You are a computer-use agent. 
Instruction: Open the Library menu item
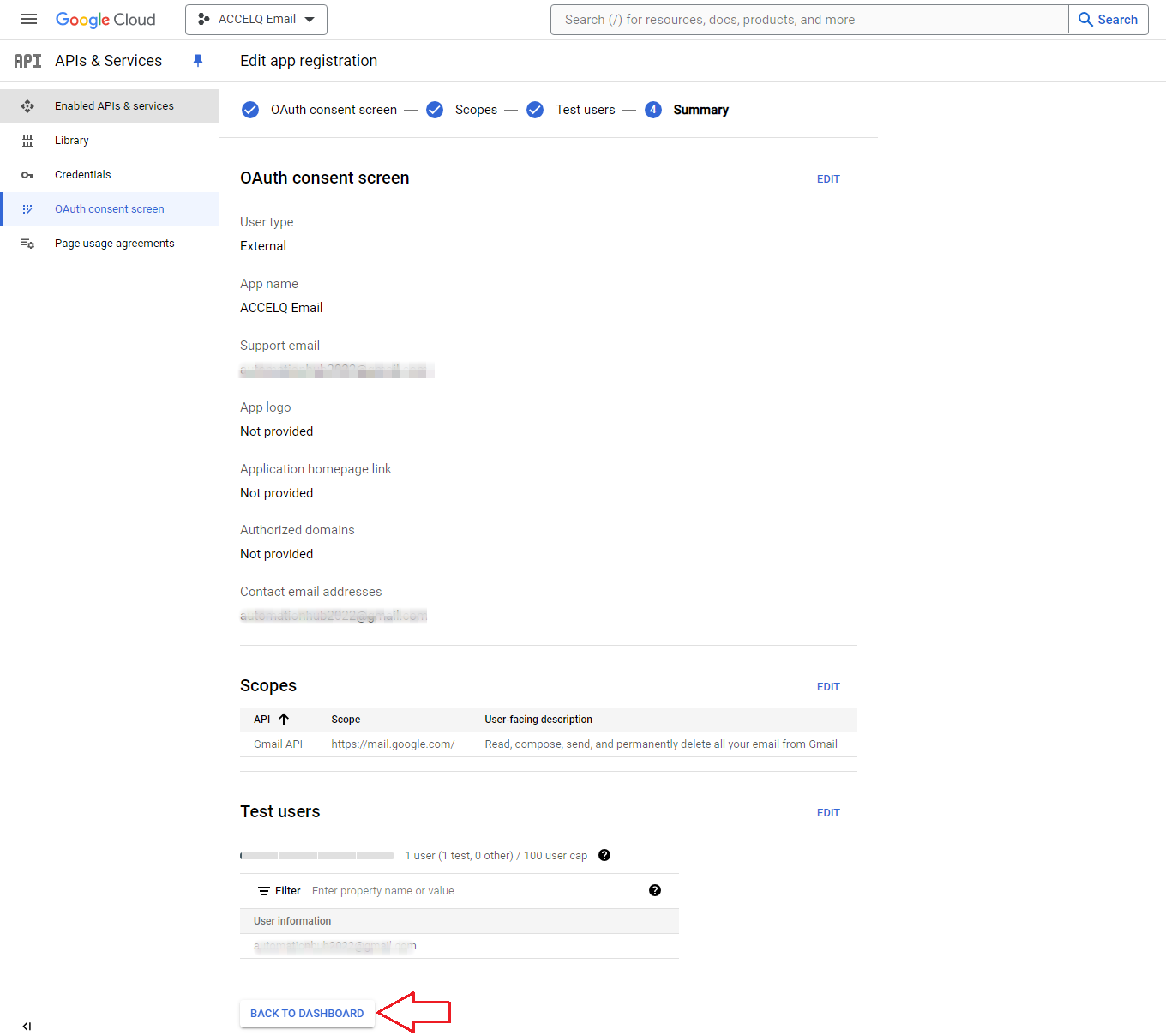tap(110, 141)
